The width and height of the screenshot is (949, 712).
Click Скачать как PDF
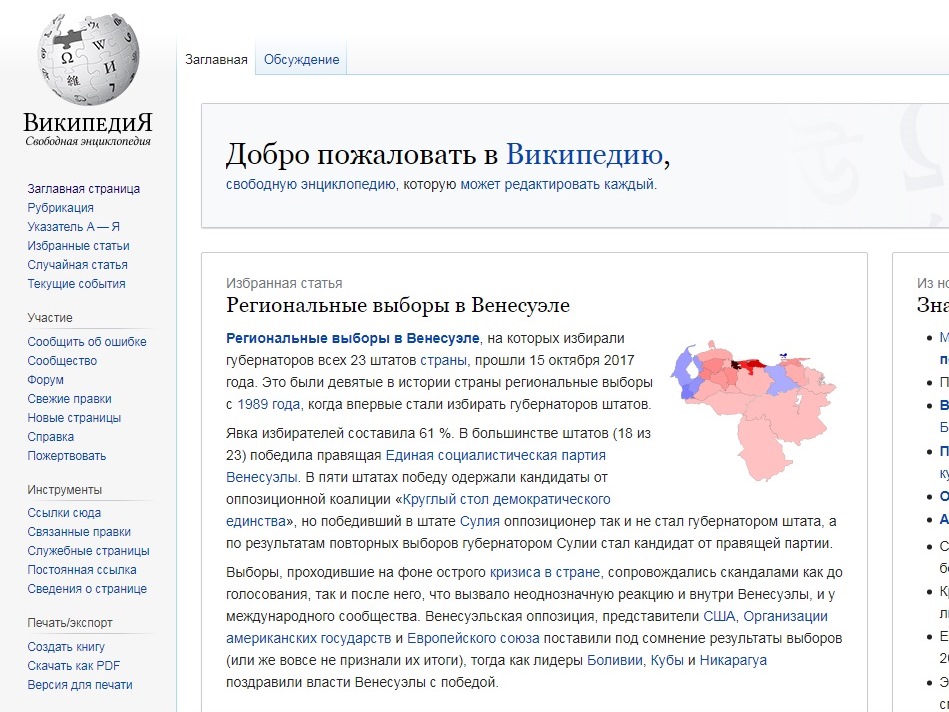[74, 666]
